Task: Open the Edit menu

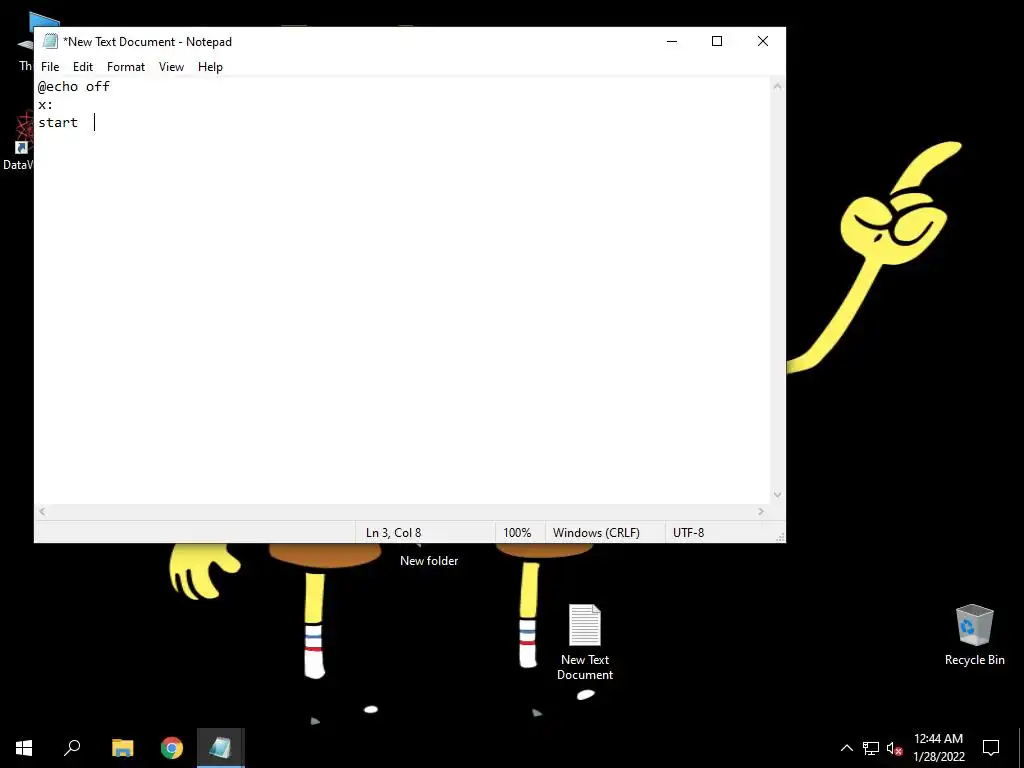Action: (x=83, y=67)
